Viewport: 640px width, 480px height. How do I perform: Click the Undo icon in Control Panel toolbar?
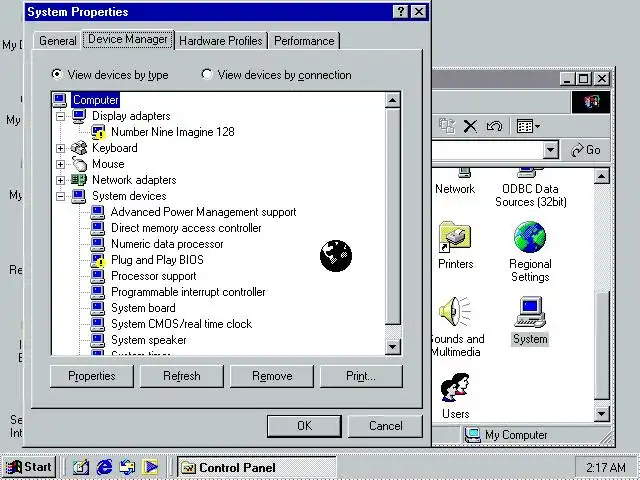494,126
